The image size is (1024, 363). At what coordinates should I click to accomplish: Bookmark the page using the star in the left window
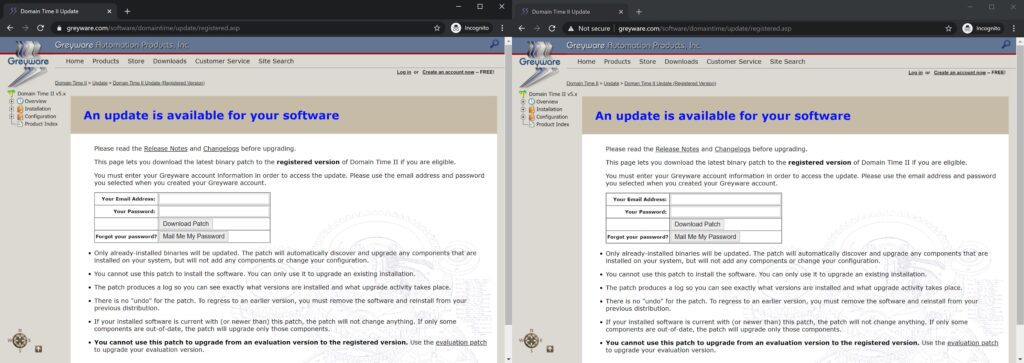(437, 28)
